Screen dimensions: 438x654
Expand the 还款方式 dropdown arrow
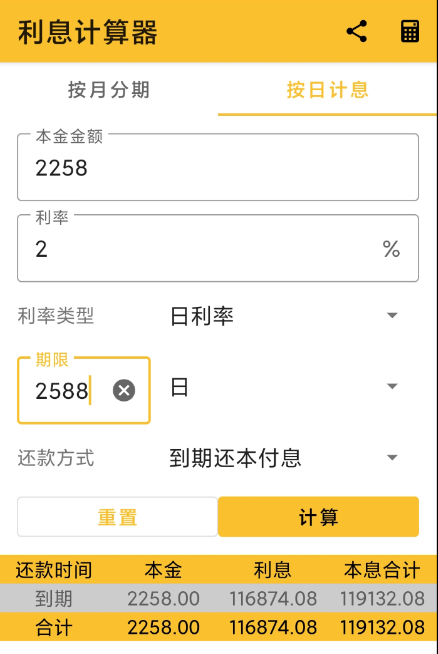[392, 458]
